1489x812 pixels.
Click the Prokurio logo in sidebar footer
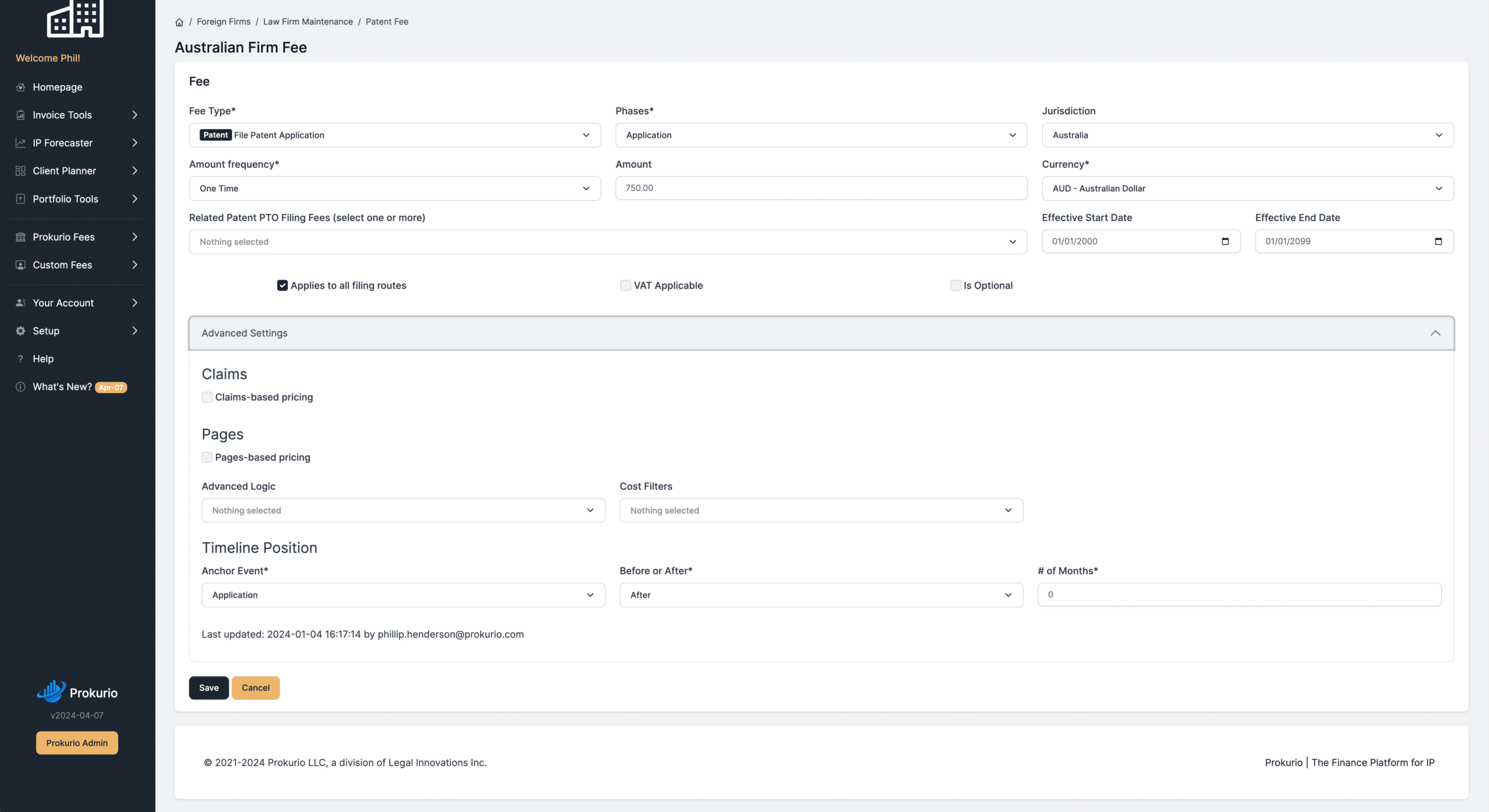pos(77,692)
